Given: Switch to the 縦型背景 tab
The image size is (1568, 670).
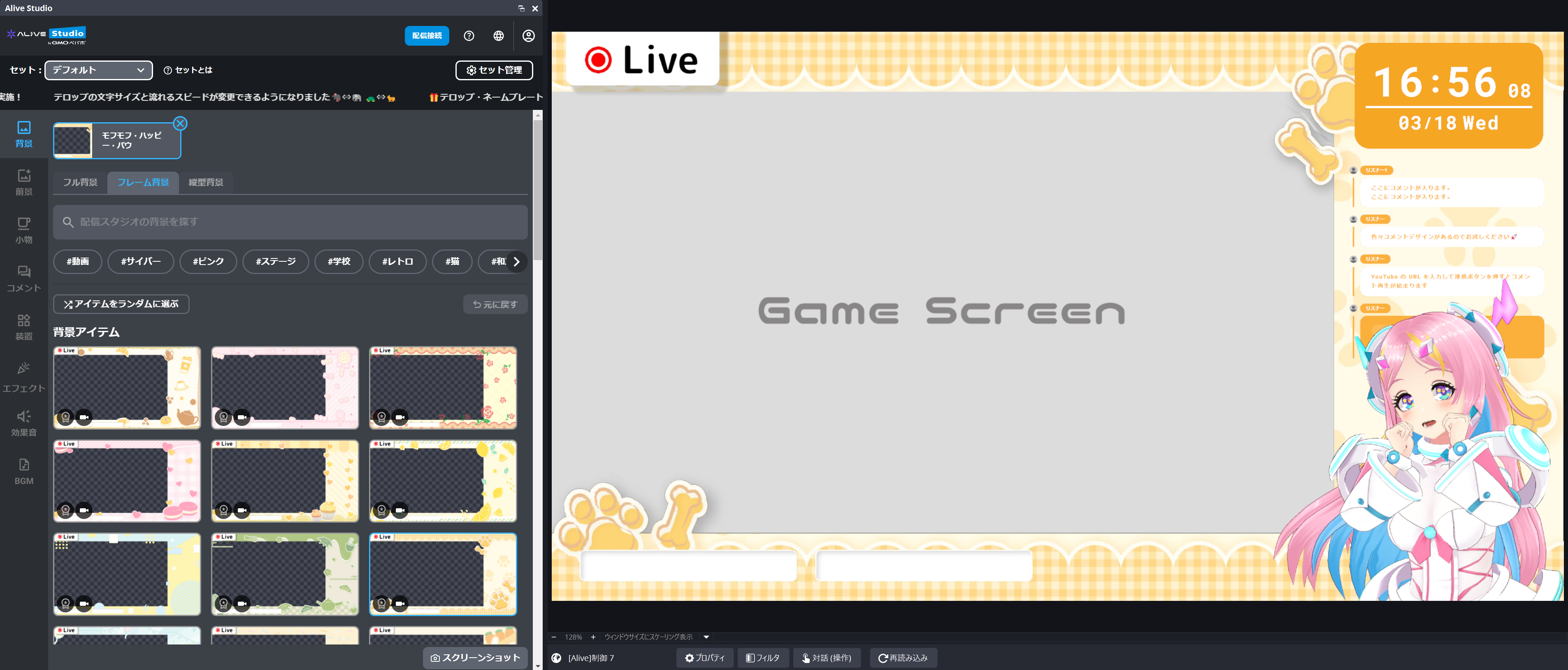Looking at the screenshot, I should [x=206, y=182].
